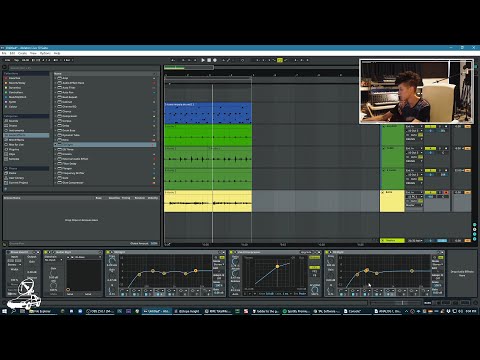480x360 pixels.
Task: Open the Create menu
Action: [22, 53]
